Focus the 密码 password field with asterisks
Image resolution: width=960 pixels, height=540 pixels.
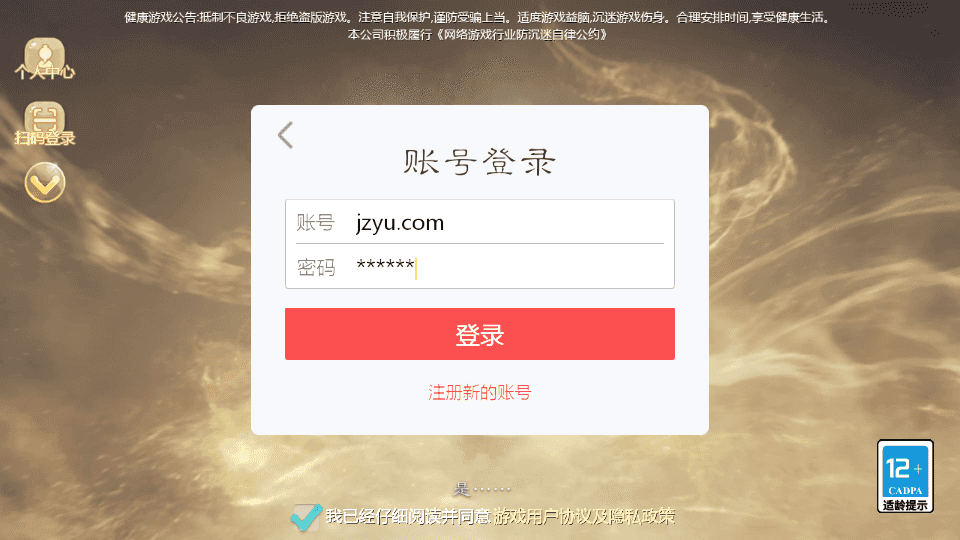coord(480,266)
